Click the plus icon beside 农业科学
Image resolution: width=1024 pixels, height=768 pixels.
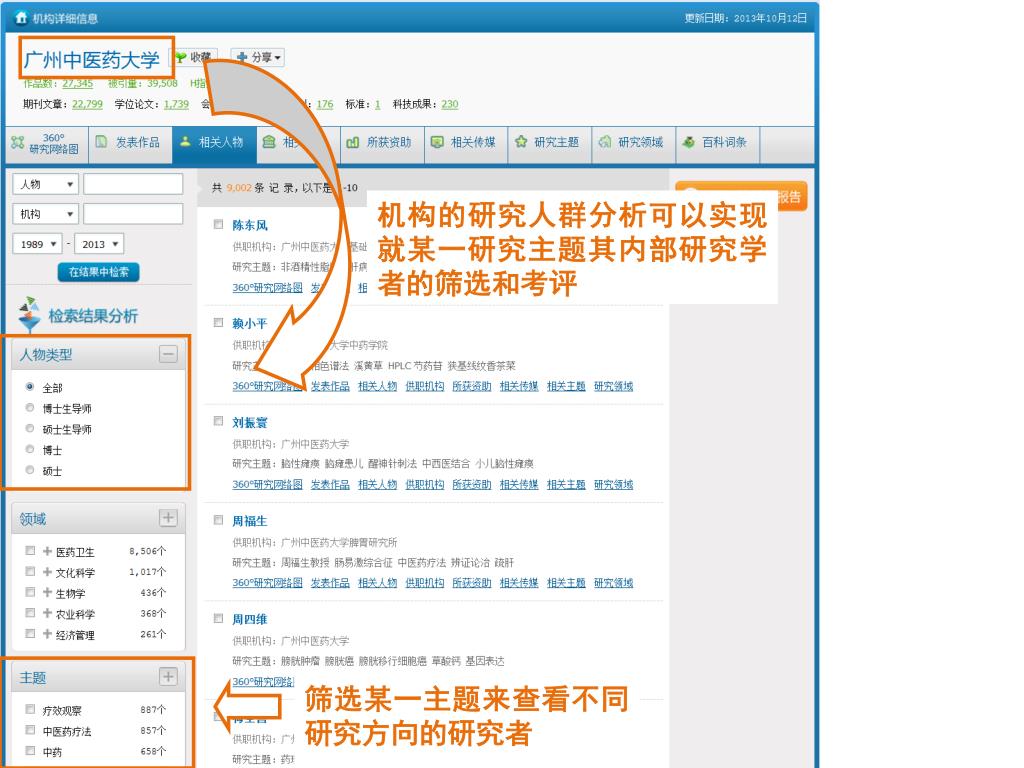point(47,613)
